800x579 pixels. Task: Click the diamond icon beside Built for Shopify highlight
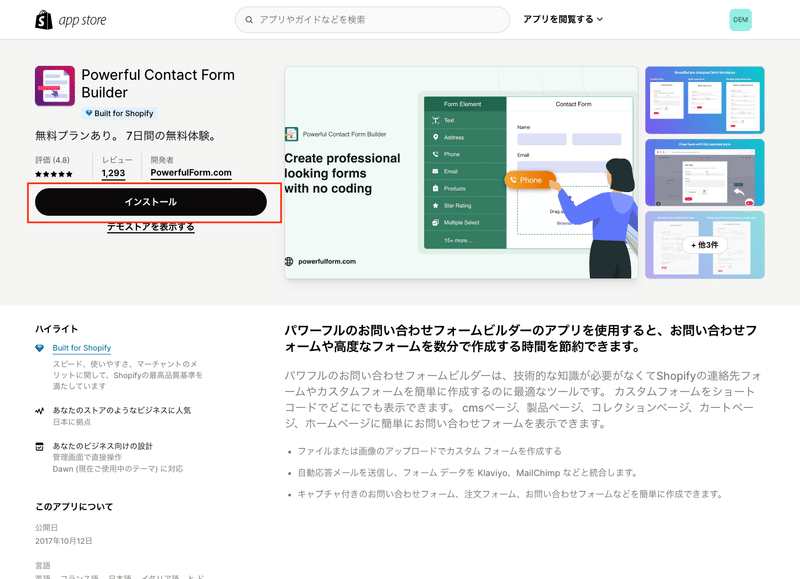(x=39, y=348)
